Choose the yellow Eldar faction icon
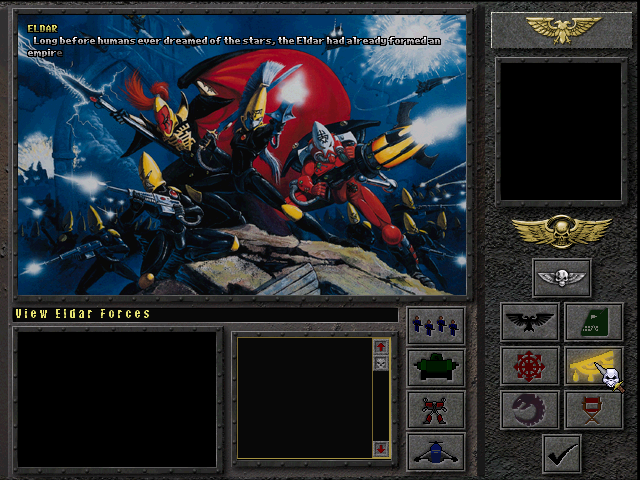640x480 pixels. 594,366
